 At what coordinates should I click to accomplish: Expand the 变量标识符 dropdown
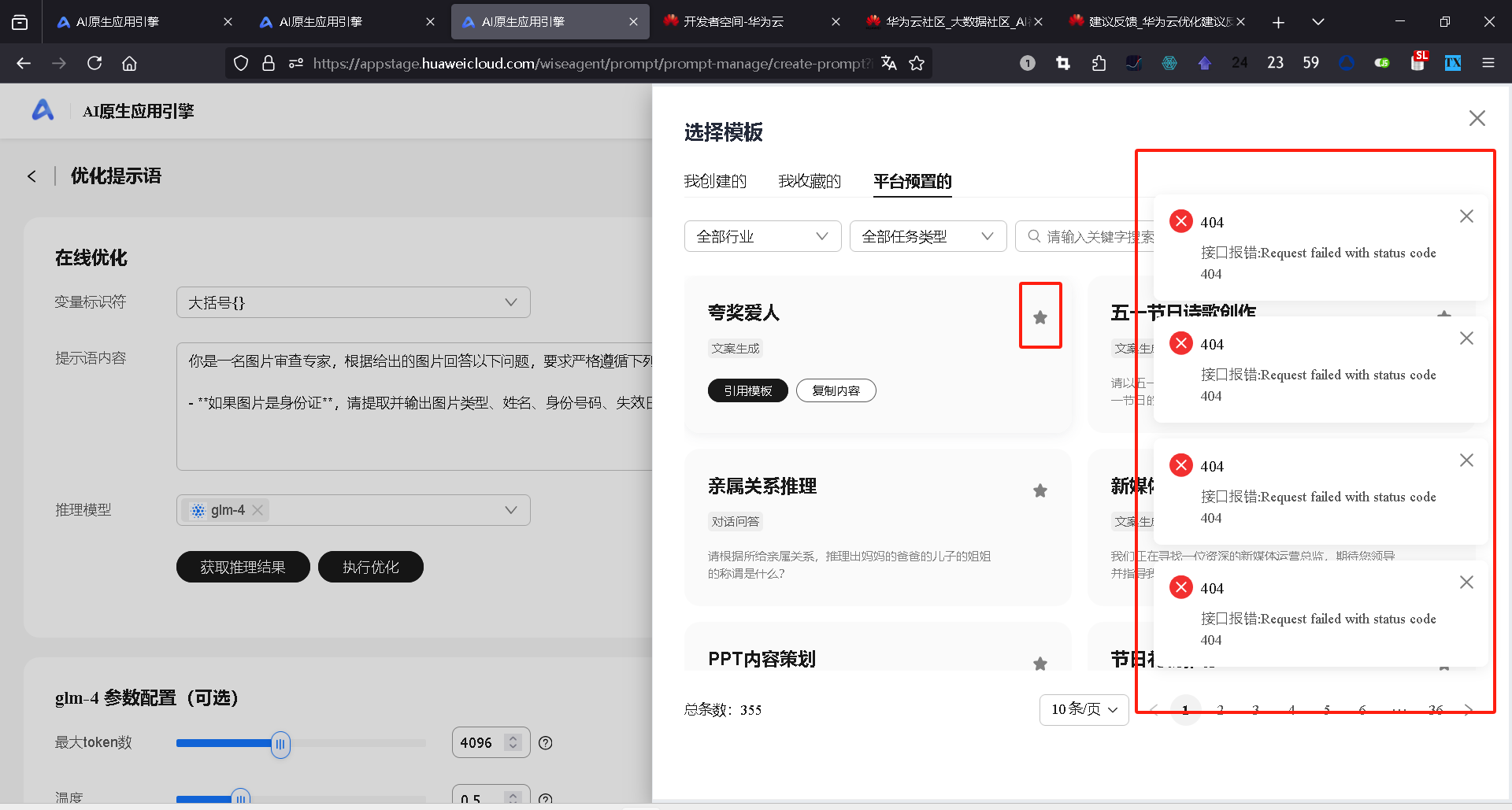354,302
